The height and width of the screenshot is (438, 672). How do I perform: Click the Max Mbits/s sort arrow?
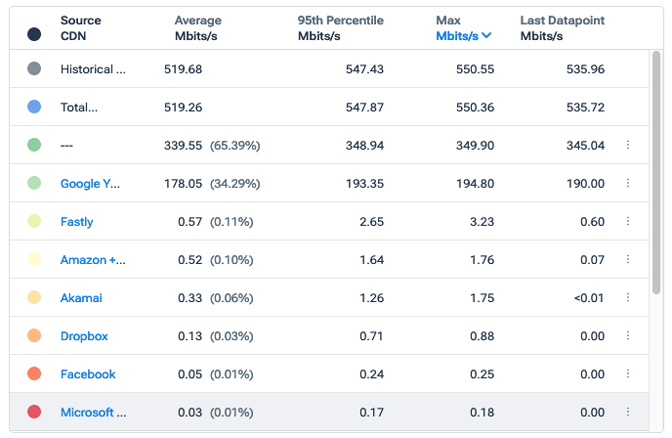click(x=486, y=36)
